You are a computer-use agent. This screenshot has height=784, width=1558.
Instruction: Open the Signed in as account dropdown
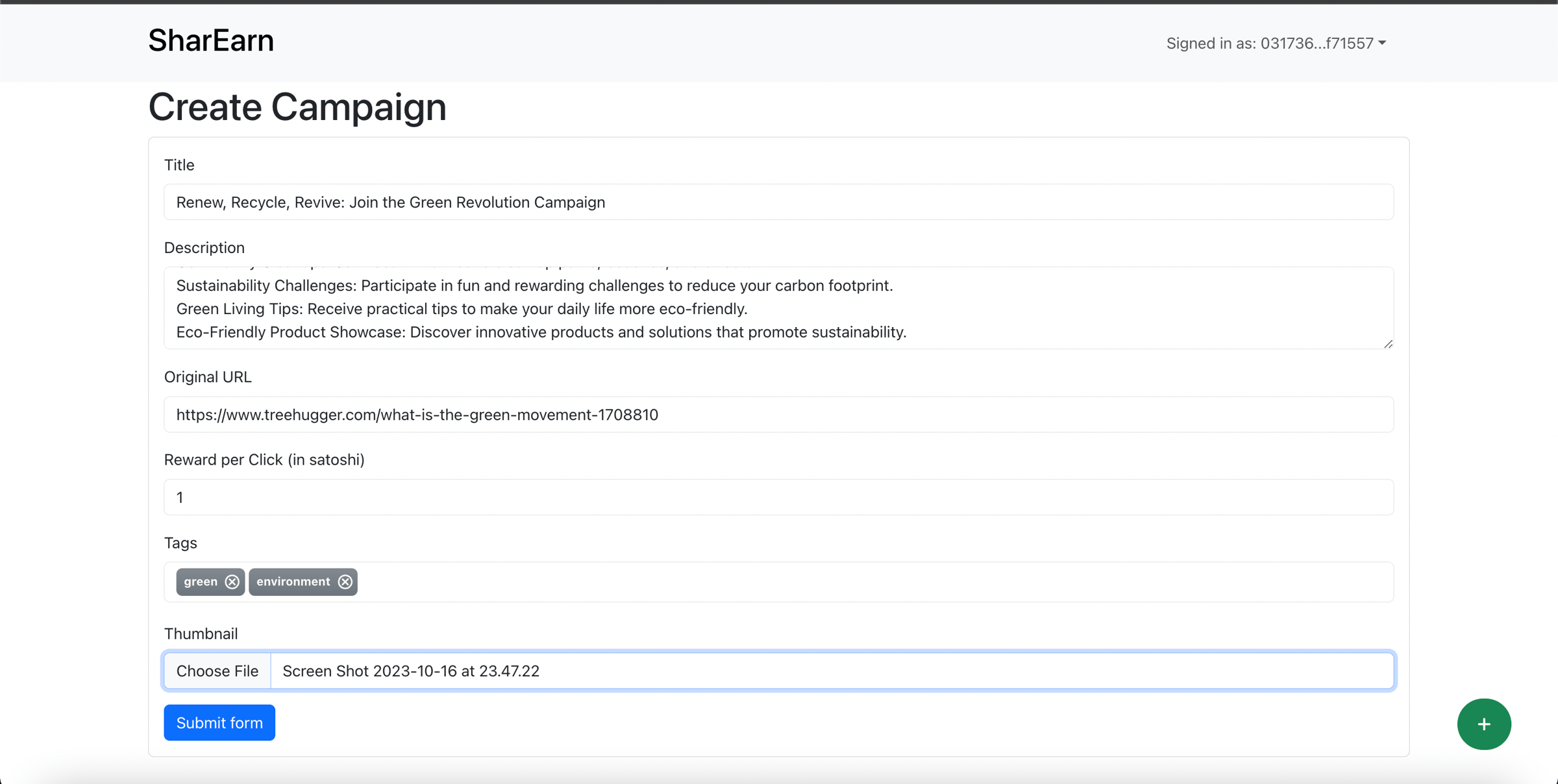pyautogui.click(x=1276, y=43)
